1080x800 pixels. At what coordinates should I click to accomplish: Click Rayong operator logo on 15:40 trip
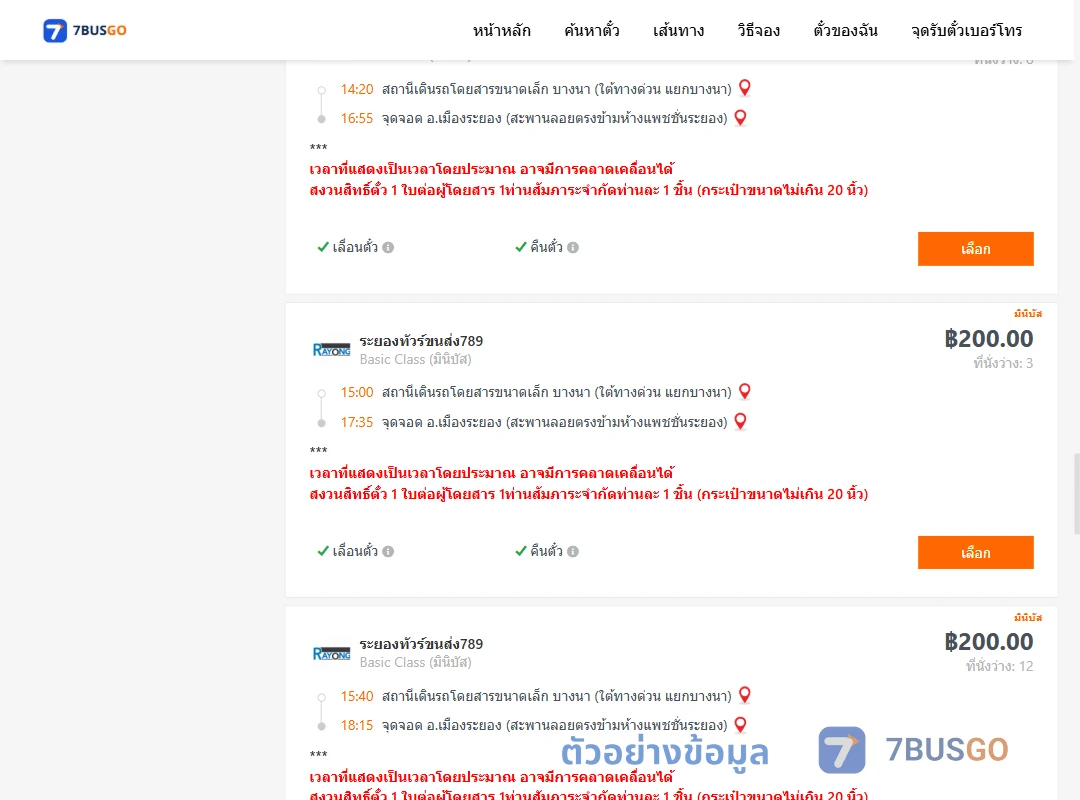point(331,653)
